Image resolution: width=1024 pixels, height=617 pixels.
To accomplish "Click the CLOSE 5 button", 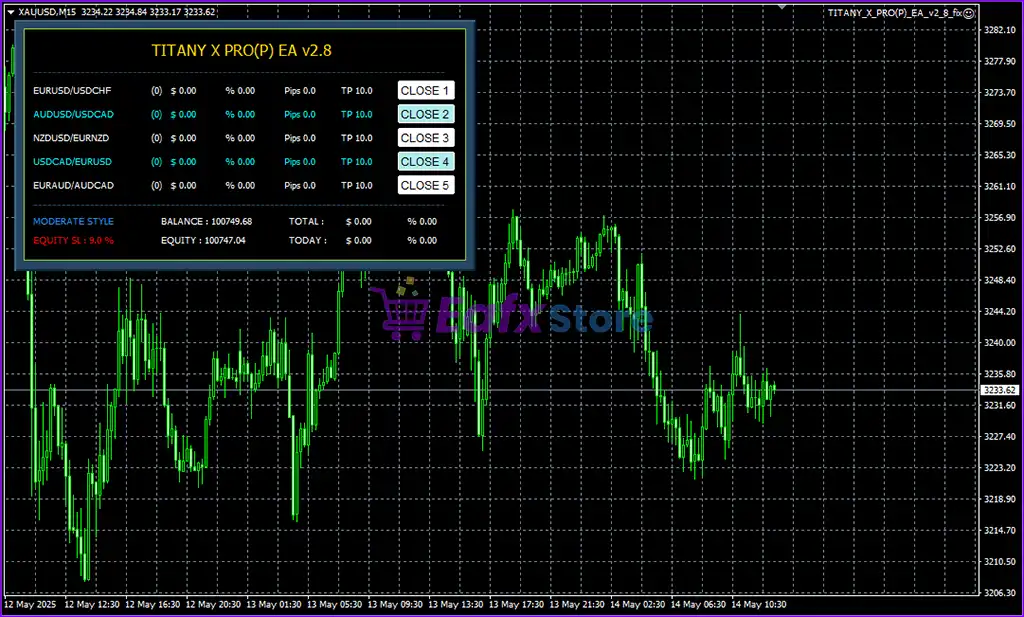I will tap(426, 185).
